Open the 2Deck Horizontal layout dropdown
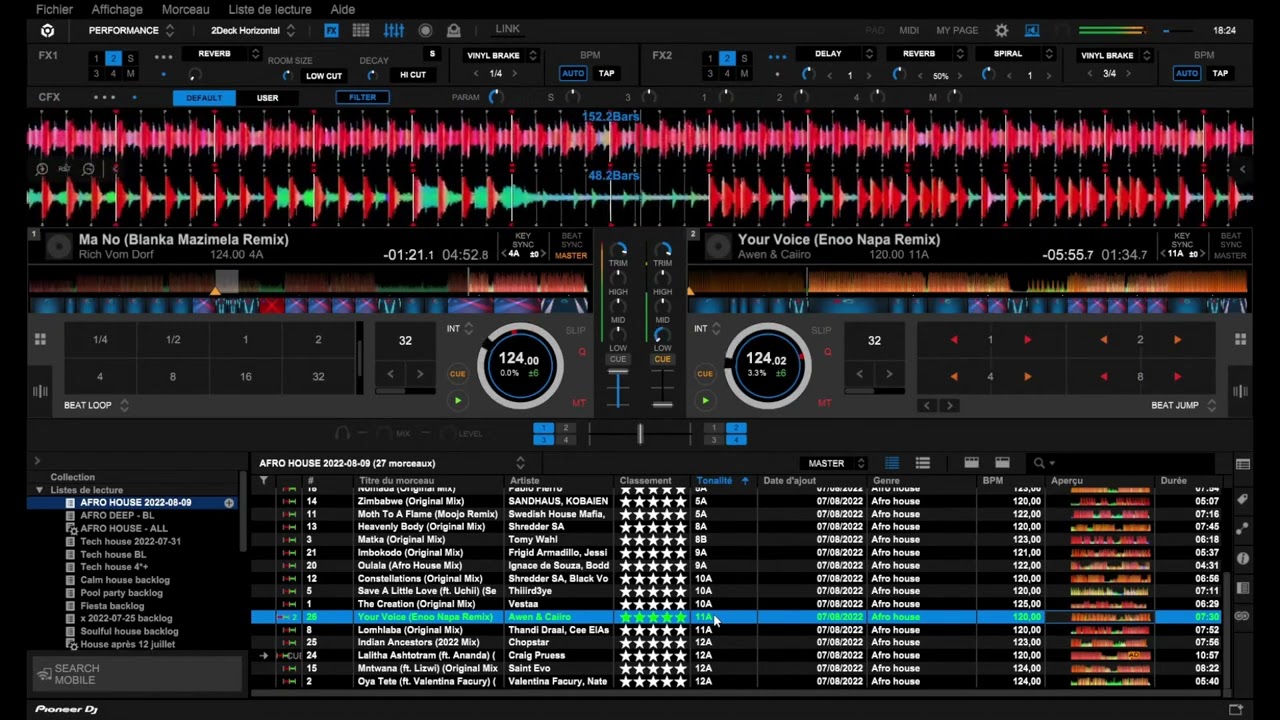This screenshot has height=720, width=1280. pos(252,31)
